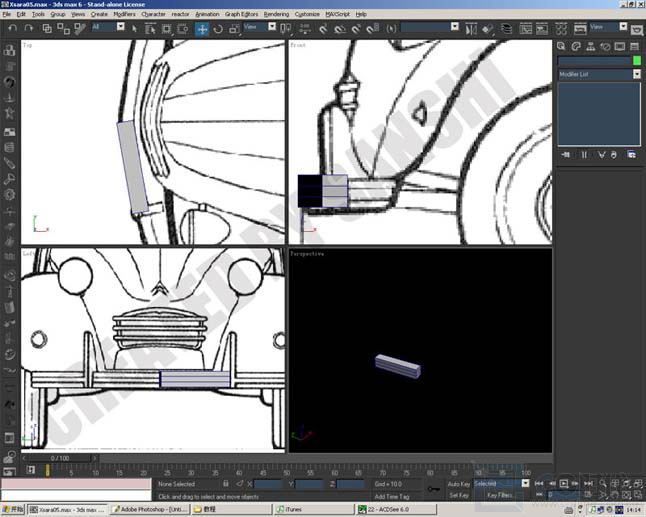Switch to the Motion command panel tab
This screenshot has height=517, width=646.
click(x=605, y=46)
